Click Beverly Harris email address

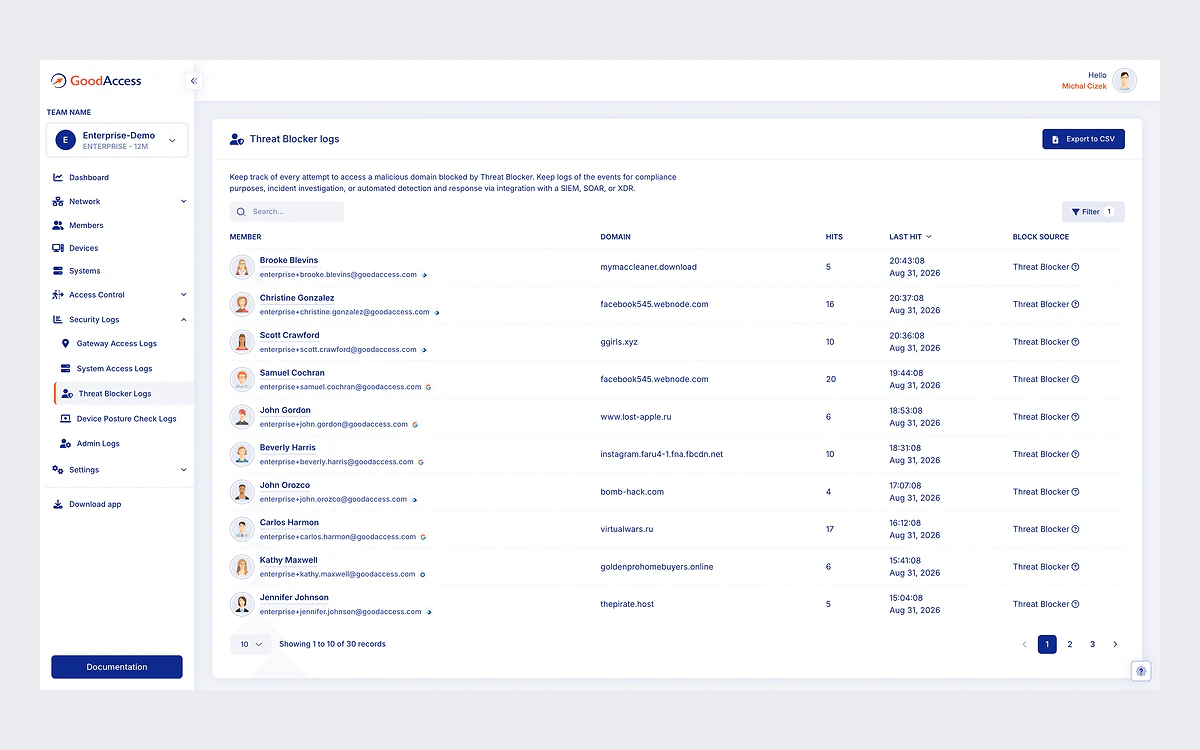tap(337, 462)
